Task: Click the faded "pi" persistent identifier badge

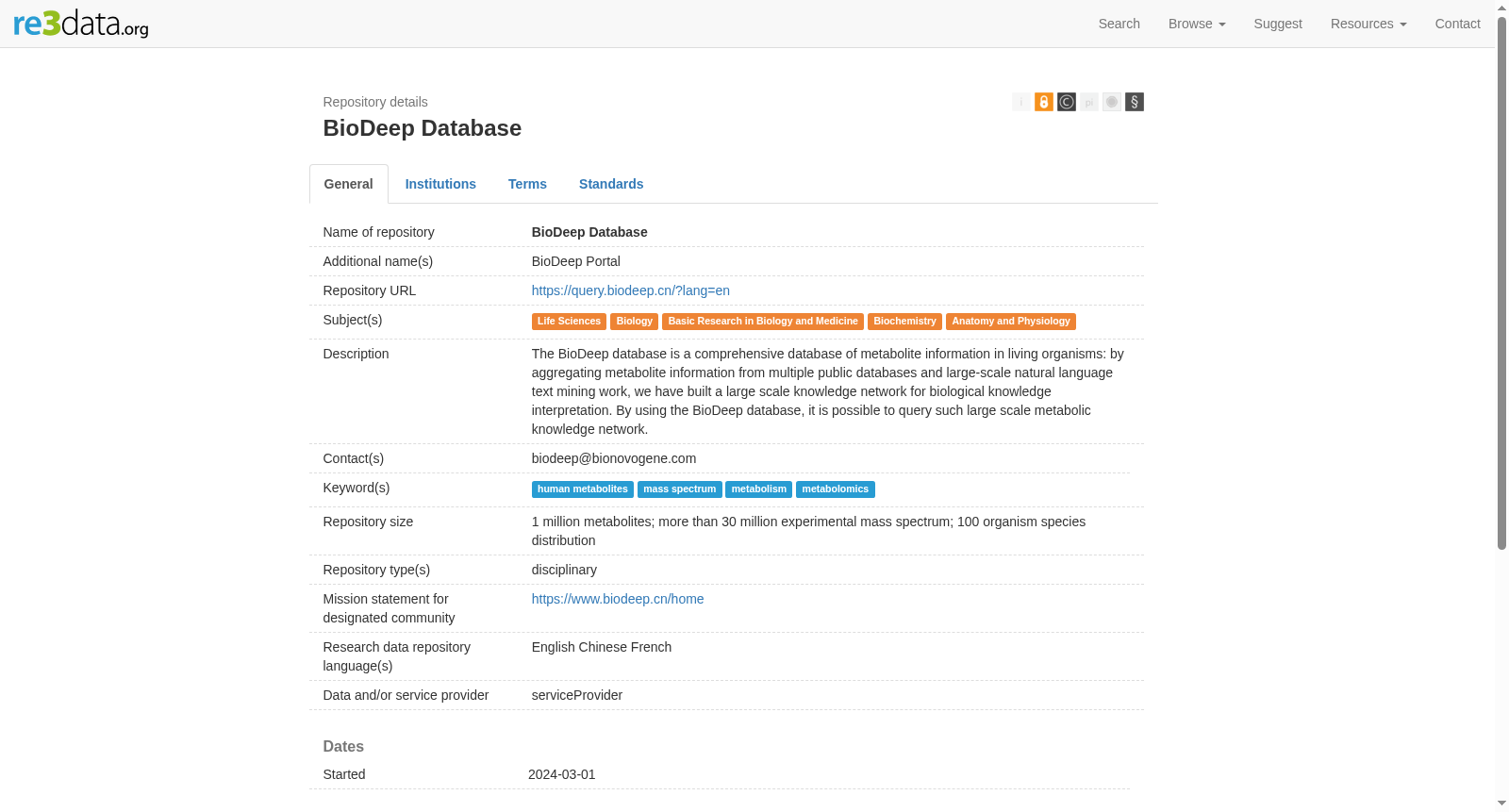Action: (x=1089, y=102)
